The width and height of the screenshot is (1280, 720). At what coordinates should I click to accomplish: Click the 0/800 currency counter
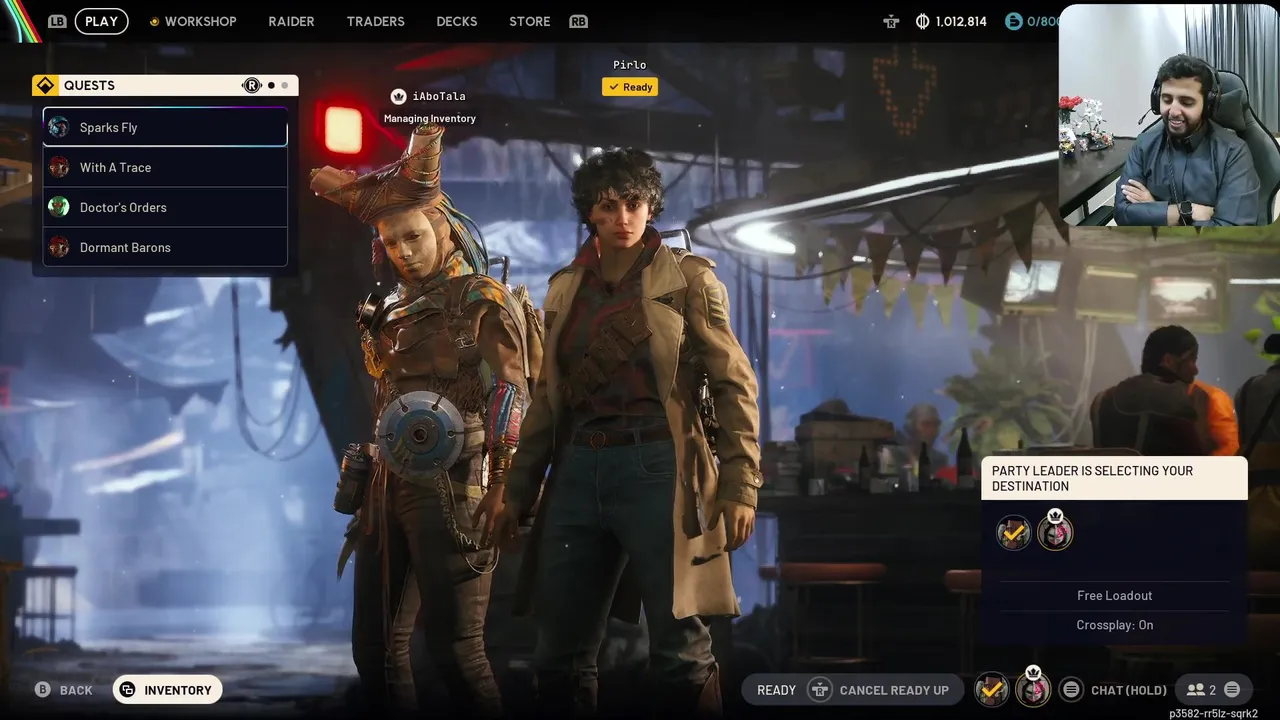pyautogui.click(x=1043, y=21)
